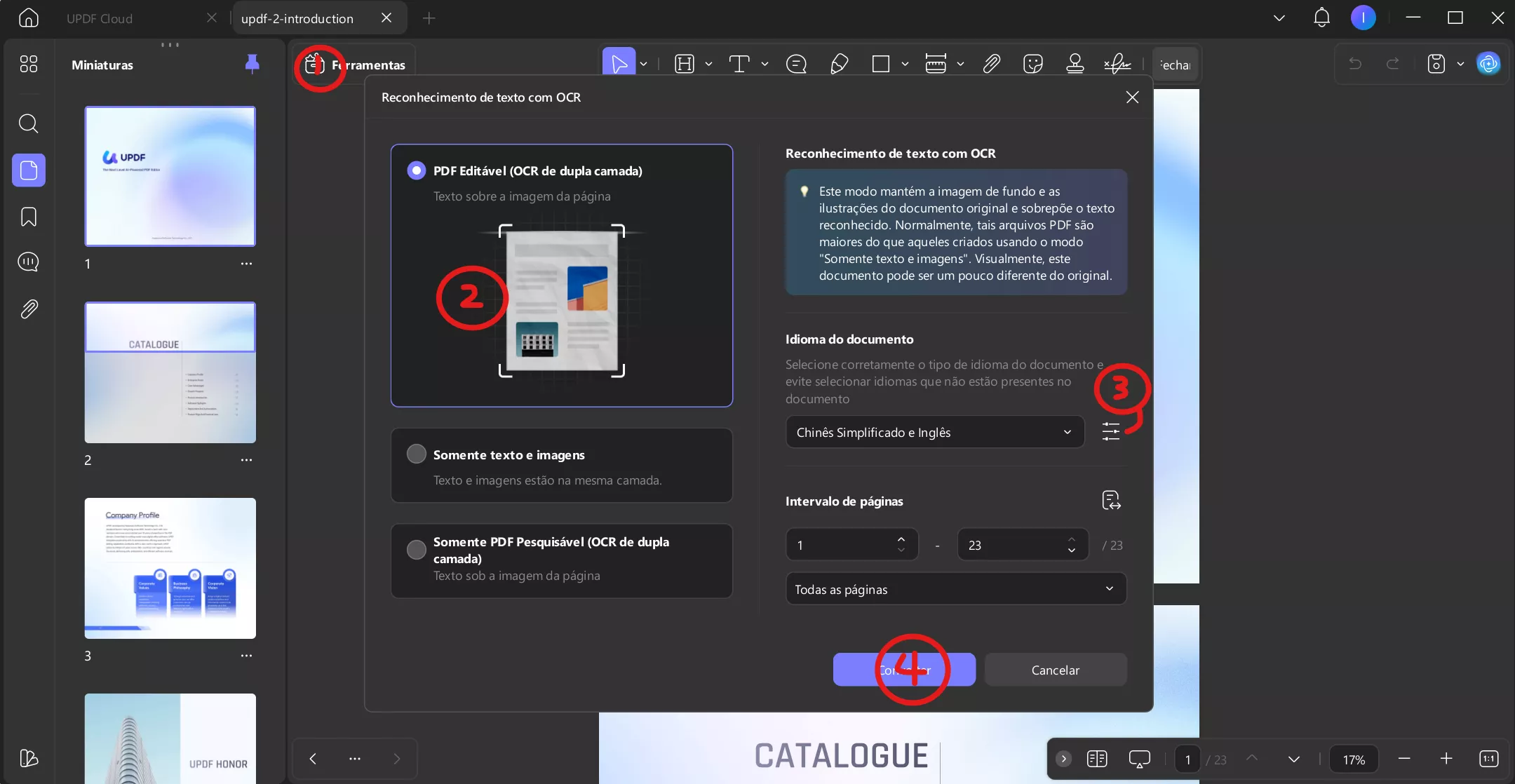Click the Cancelar button
1515x784 pixels.
click(1055, 670)
